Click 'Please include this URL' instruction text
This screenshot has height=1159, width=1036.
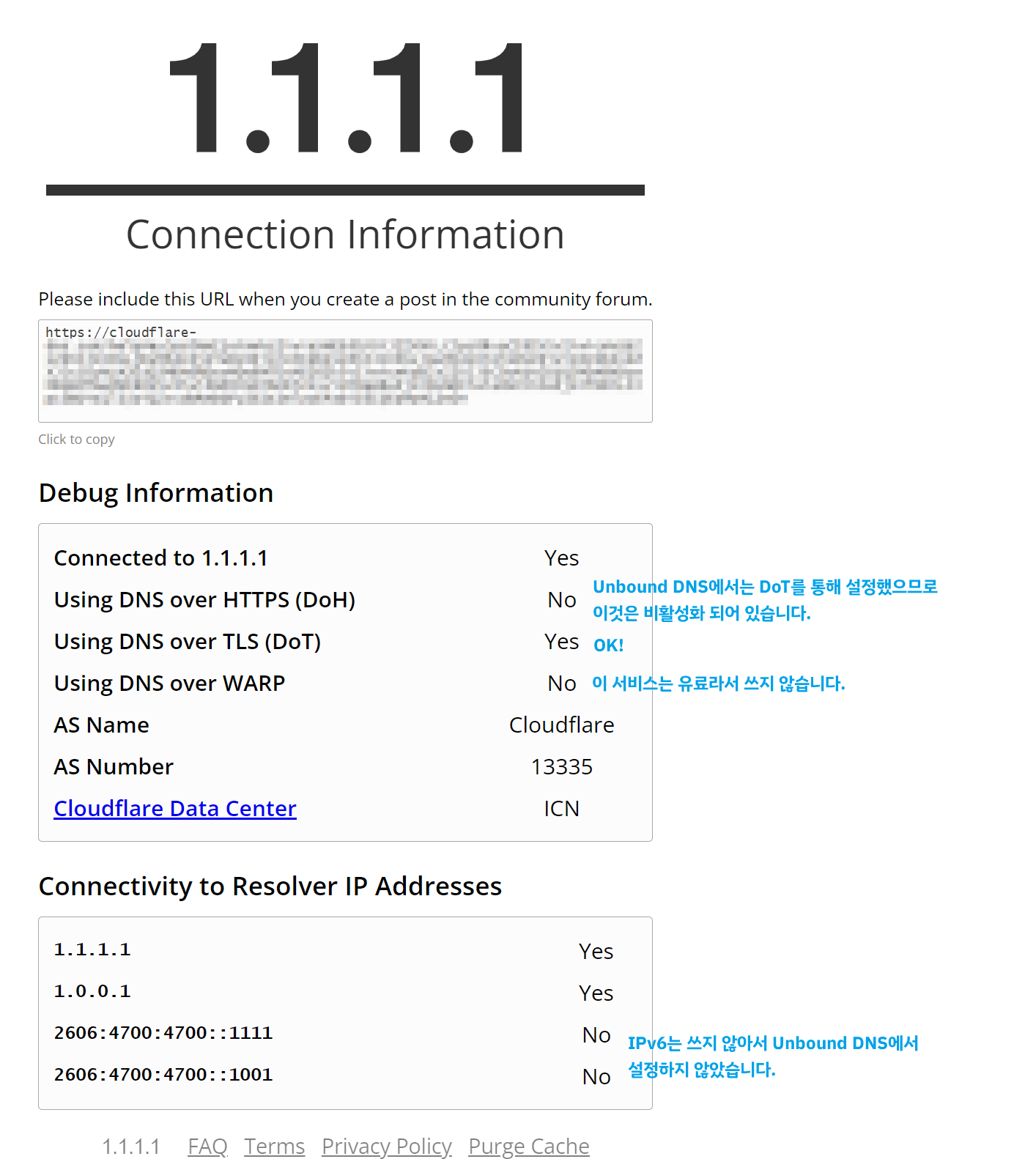(345, 299)
